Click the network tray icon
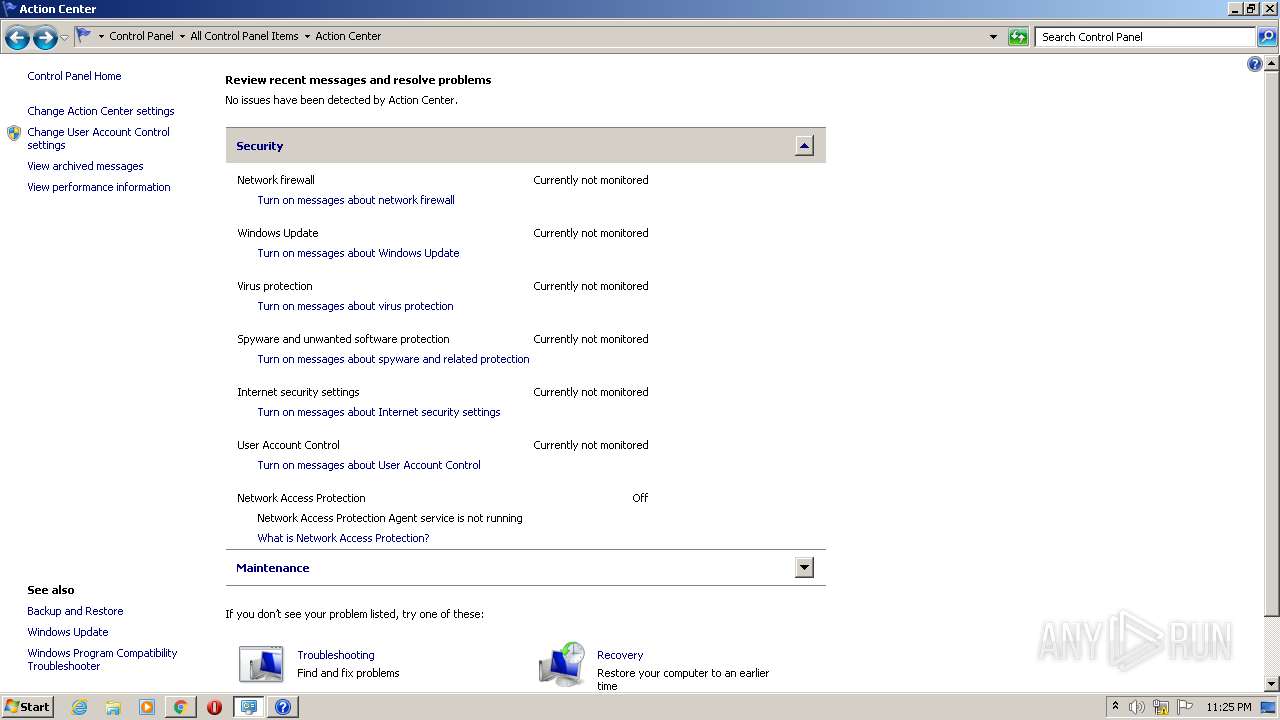 (1161, 707)
